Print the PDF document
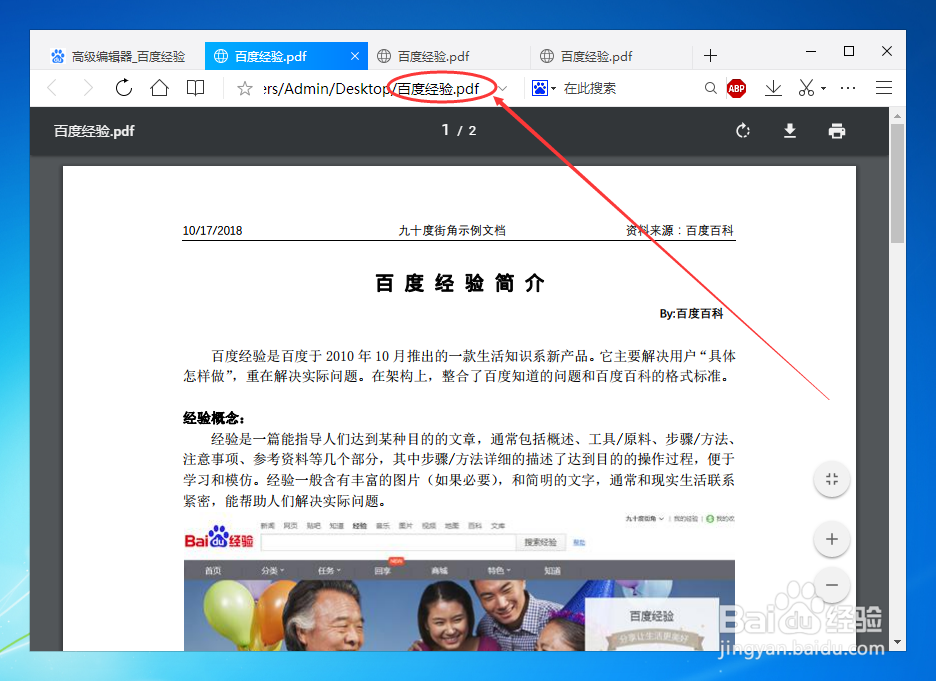Image resolution: width=936 pixels, height=681 pixels. click(837, 131)
